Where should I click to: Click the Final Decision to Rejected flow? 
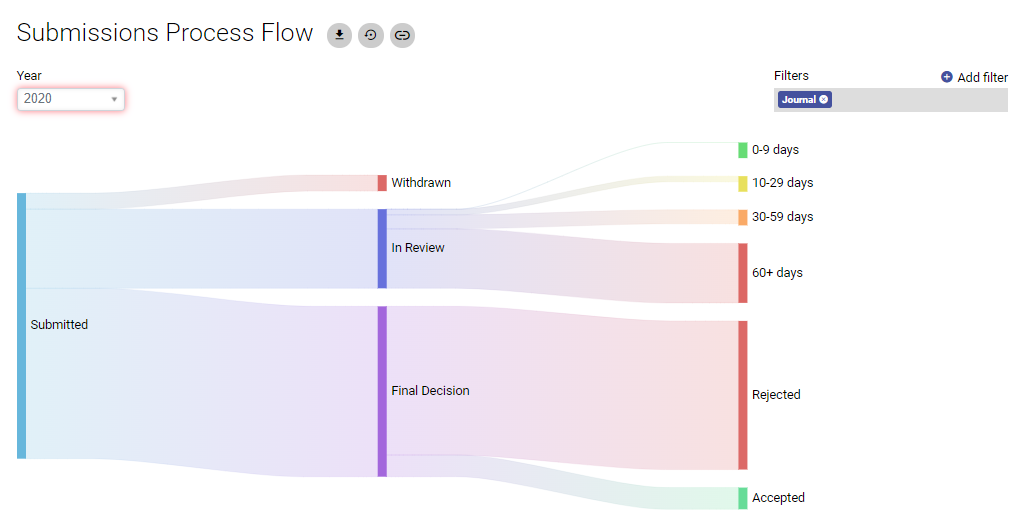[x=560, y=385]
